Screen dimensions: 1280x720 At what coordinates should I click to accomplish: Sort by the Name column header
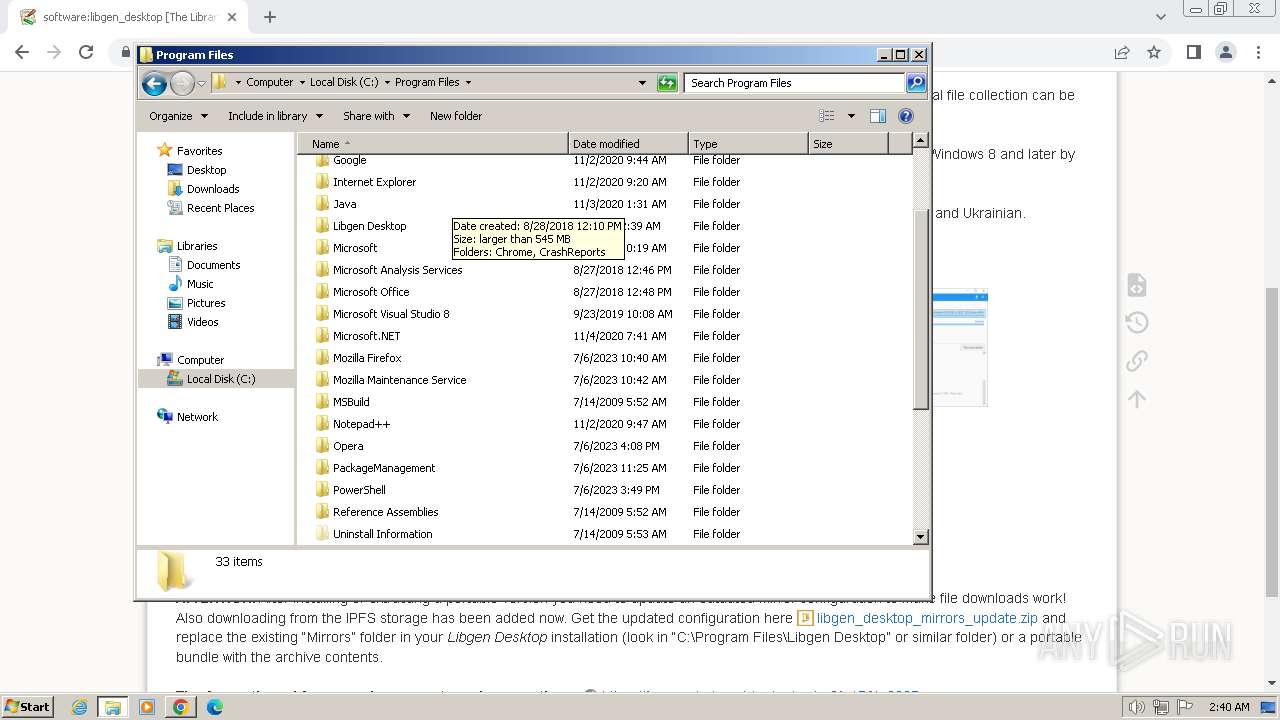tap(433, 144)
